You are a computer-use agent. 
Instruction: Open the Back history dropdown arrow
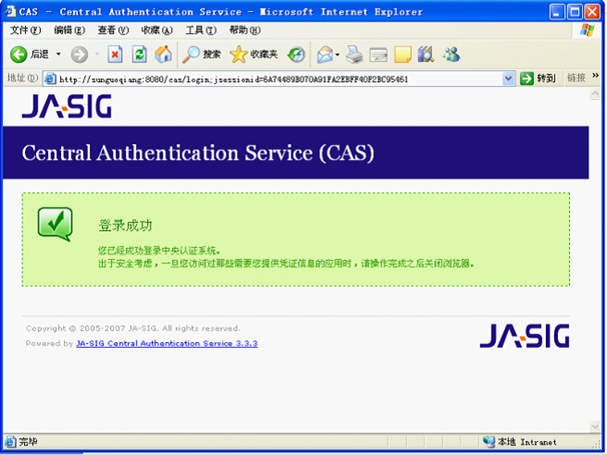point(58,54)
